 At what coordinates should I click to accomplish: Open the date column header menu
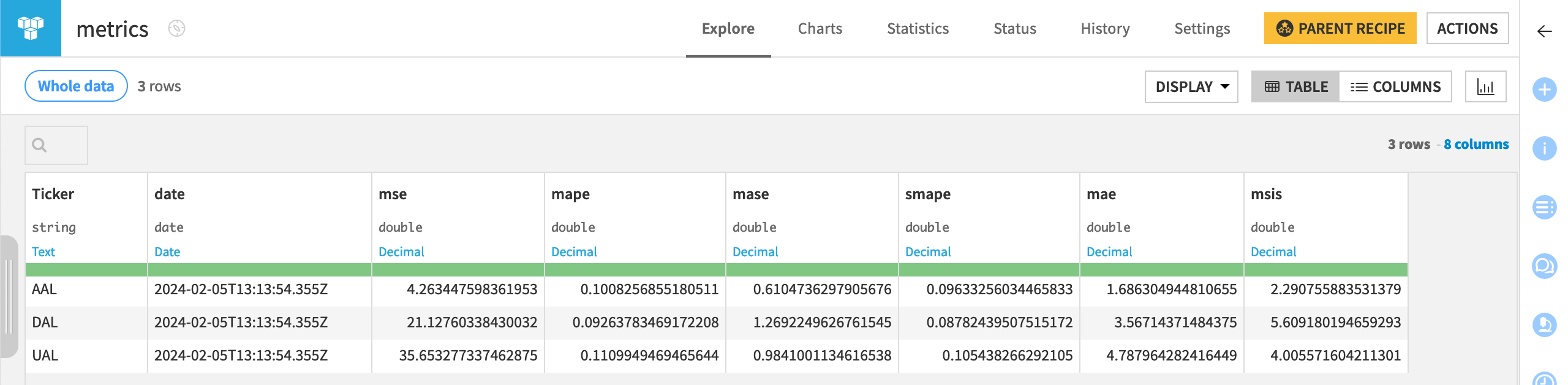coord(170,194)
